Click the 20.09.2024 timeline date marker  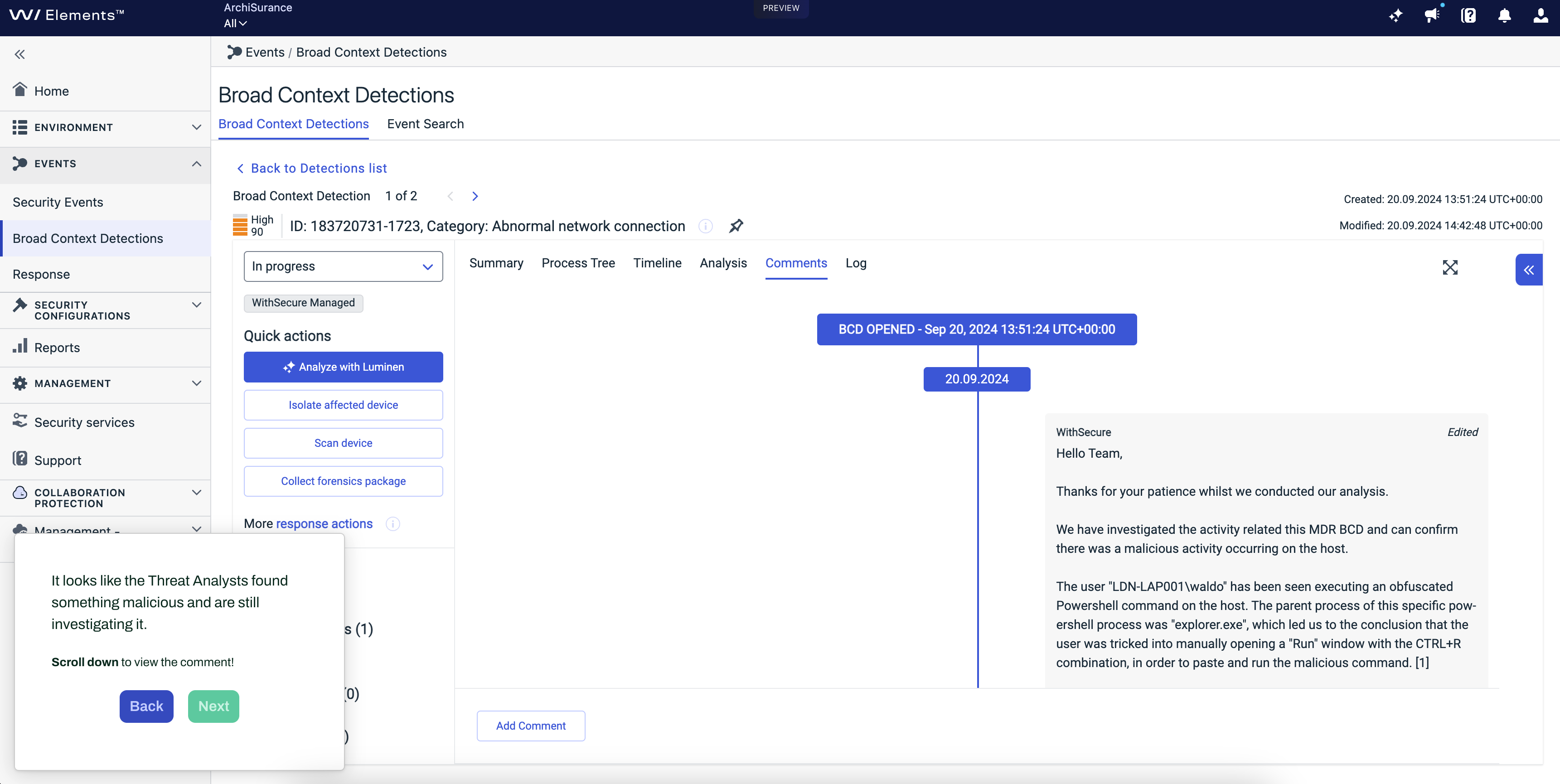(976, 379)
